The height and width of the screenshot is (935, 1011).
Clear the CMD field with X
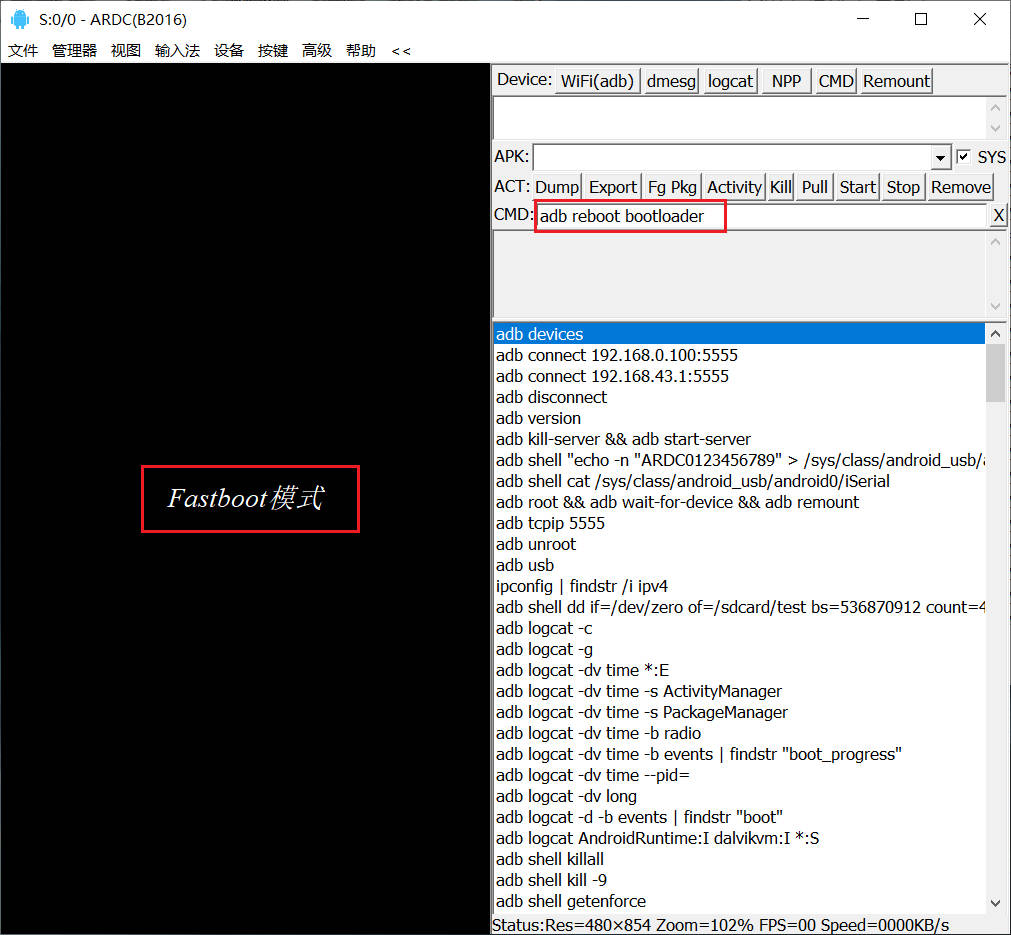pos(998,216)
